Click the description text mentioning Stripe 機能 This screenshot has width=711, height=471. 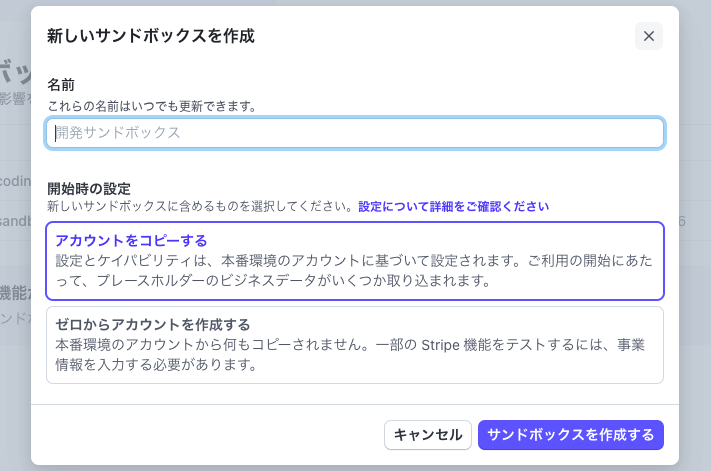tap(350, 354)
